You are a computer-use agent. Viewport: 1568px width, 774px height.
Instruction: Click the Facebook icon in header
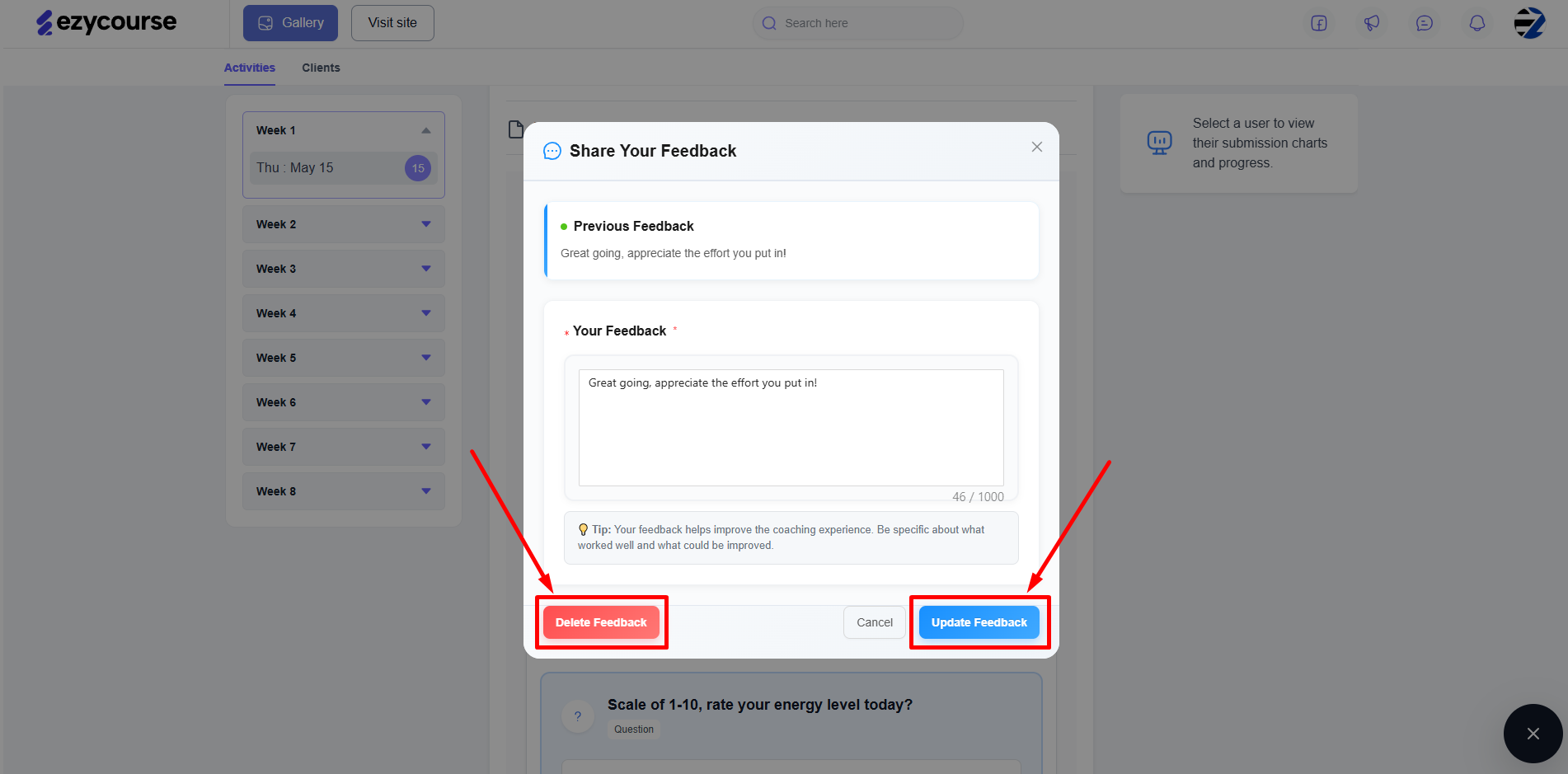pos(1319,23)
